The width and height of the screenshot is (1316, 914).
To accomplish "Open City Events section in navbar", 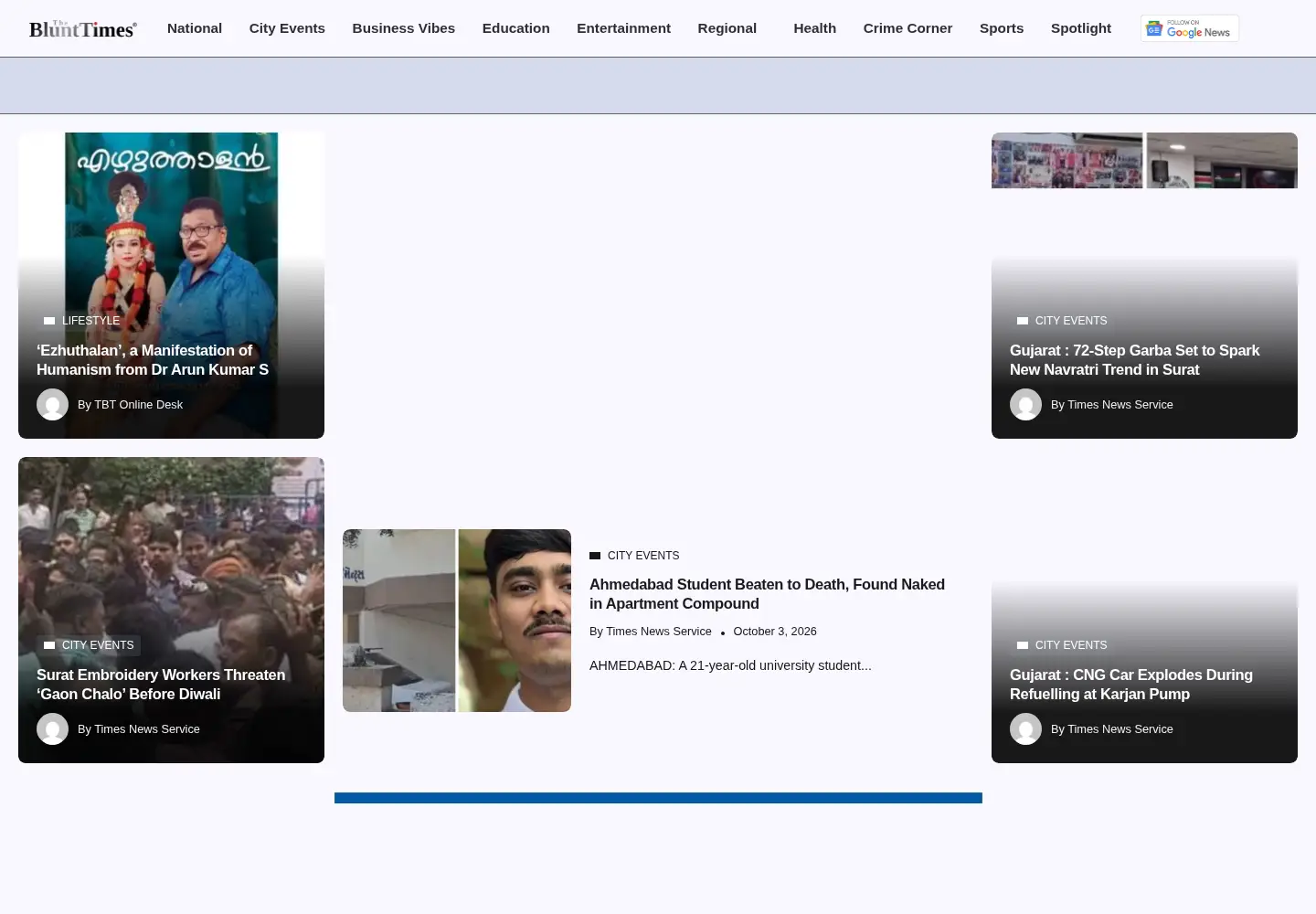I will 287,28.
